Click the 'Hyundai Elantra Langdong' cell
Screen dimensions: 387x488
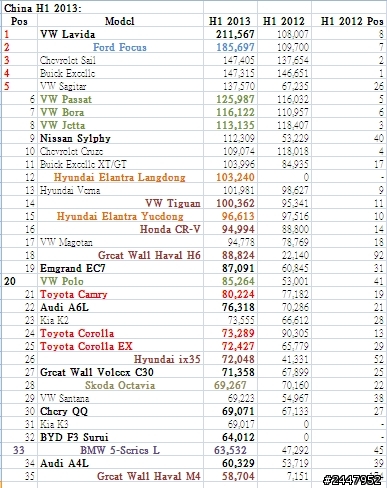[120, 177]
